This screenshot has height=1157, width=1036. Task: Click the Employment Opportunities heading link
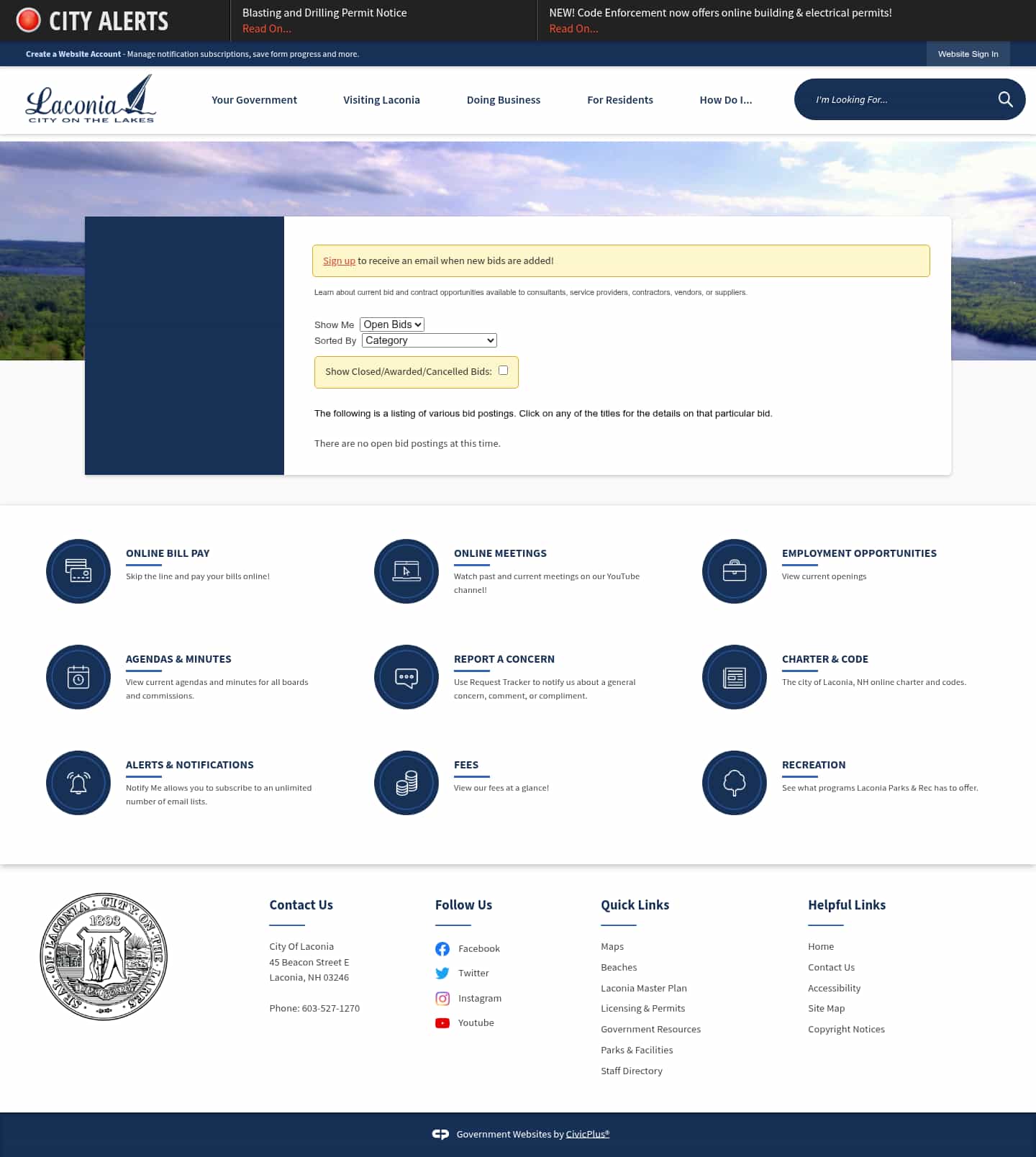coord(859,553)
